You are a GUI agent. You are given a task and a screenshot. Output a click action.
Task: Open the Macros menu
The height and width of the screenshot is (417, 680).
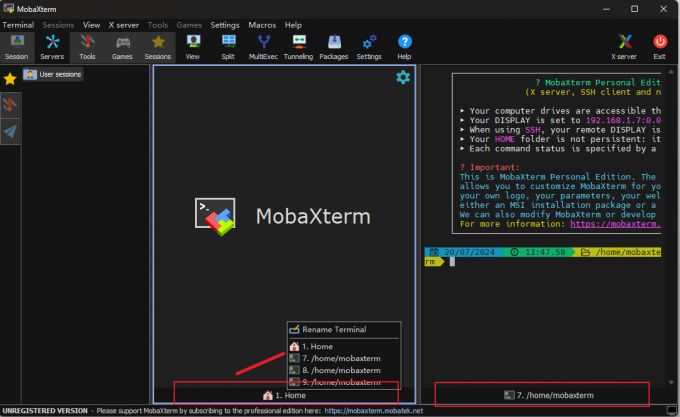[x=262, y=25]
